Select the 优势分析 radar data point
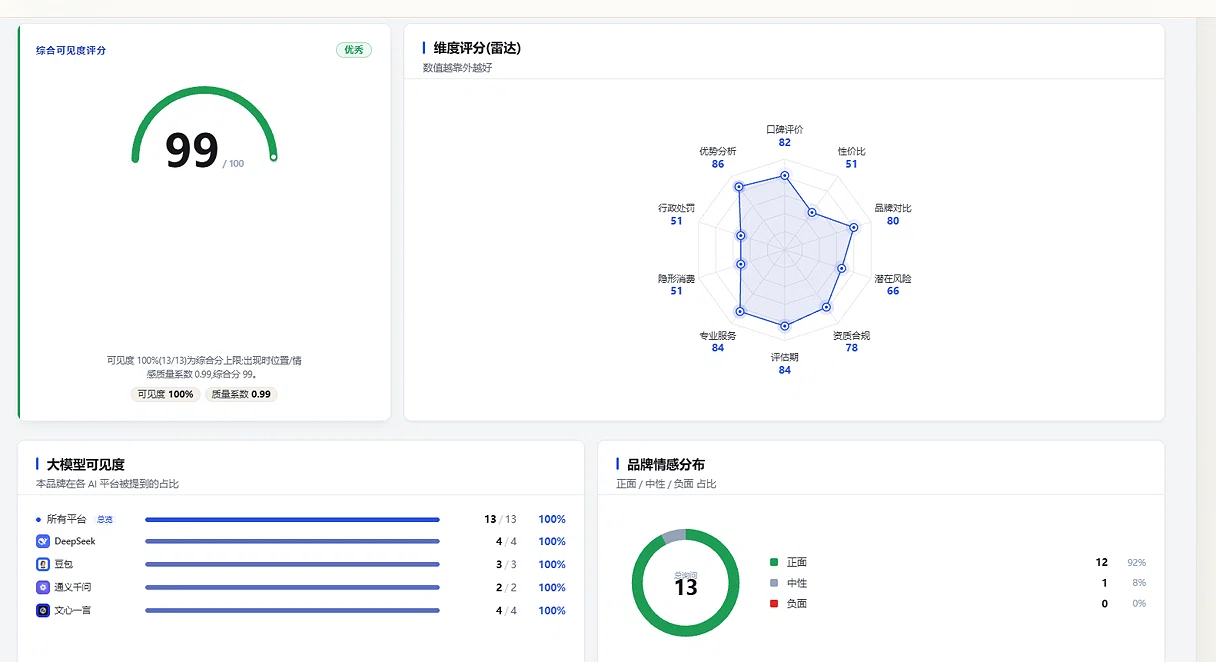Viewport: 1216px width, 662px height. pyautogui.click(x=739, y=187)
